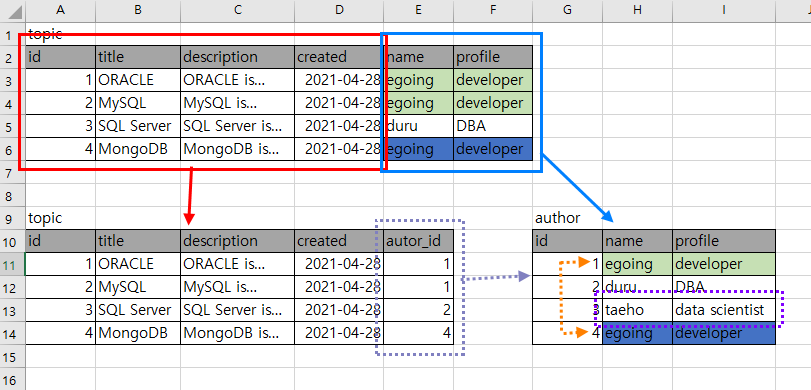Image resolution: width=811 pixels, height=390 pixels.
Task: Select 'created' header cell in row 2
Action: 339,57
